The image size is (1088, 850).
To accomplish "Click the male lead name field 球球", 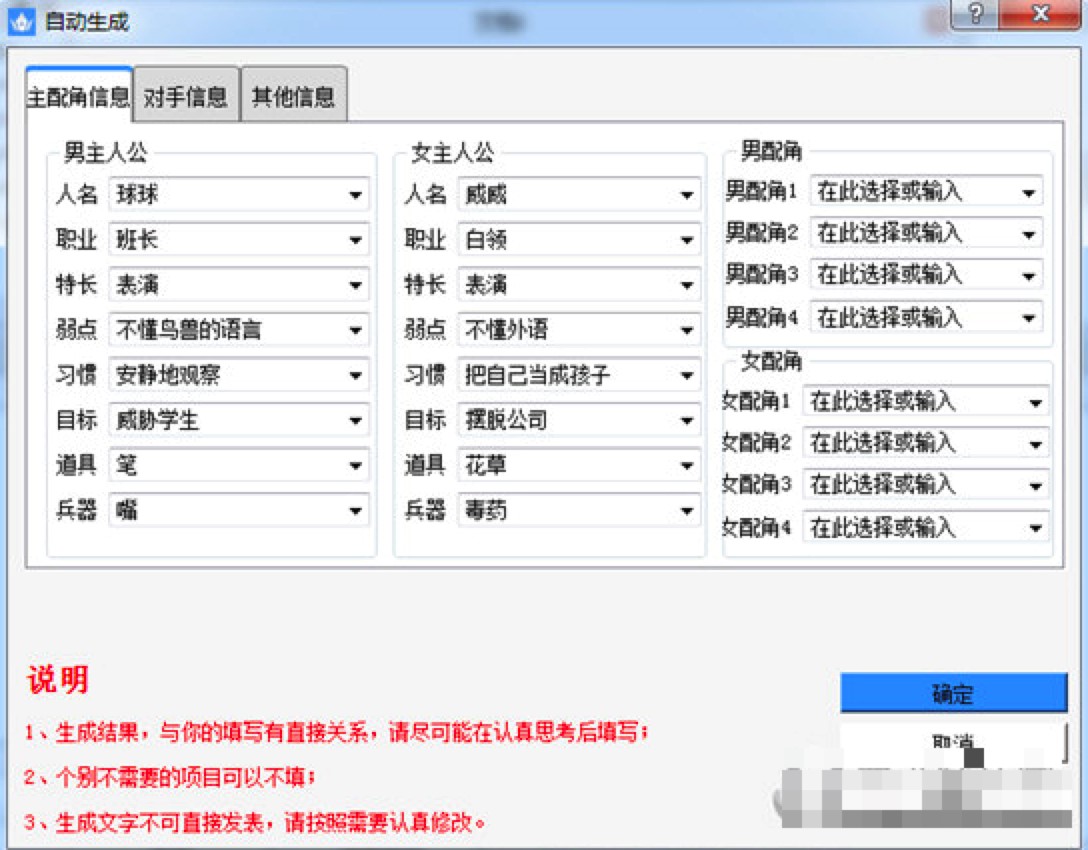I will click(x=239, y=194).
